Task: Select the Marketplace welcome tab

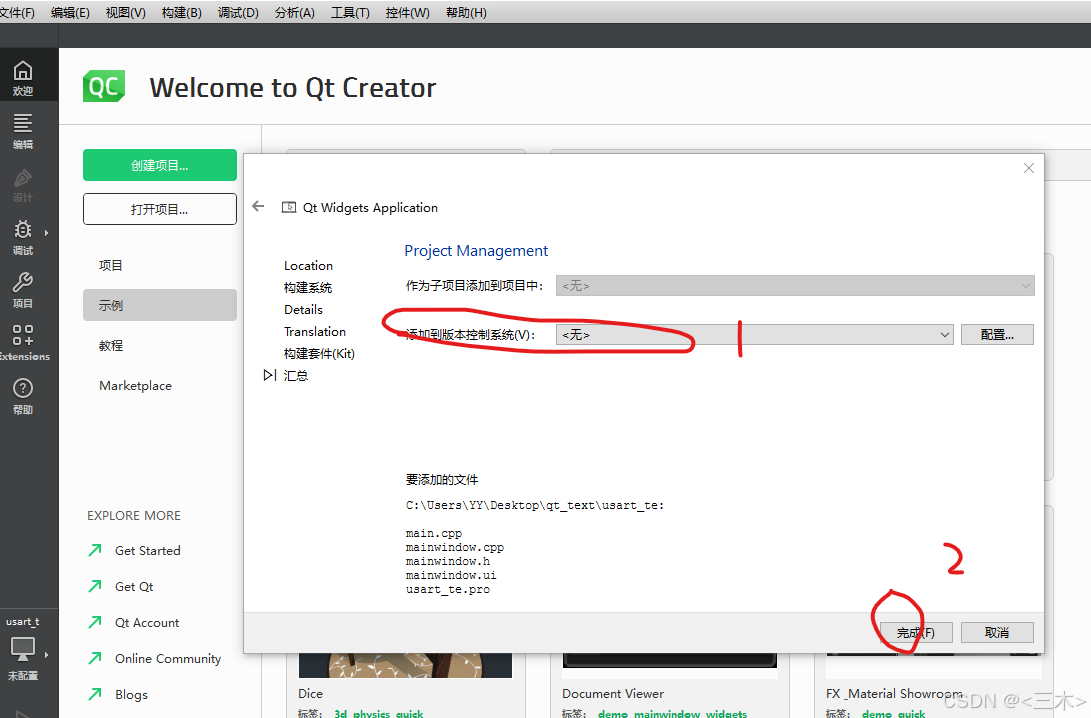Action: point(159,385)
